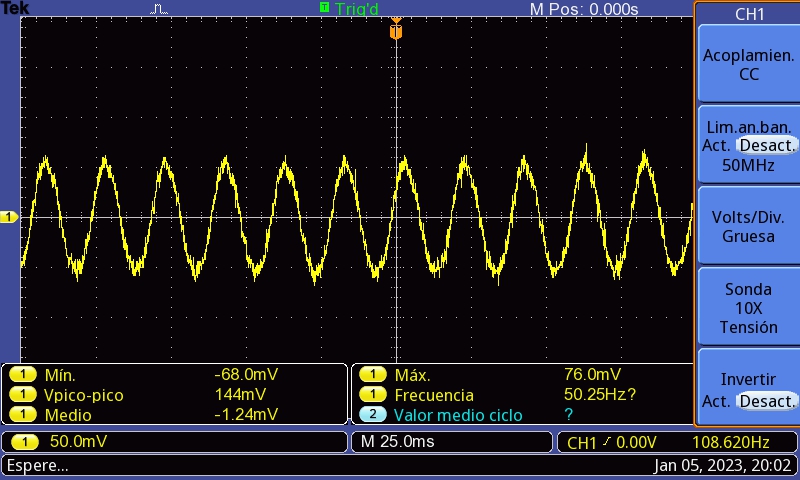Click the Vpico-pico value 144mV
The image size is (800, 480).
pyautogui.click(x=240, y=395)
